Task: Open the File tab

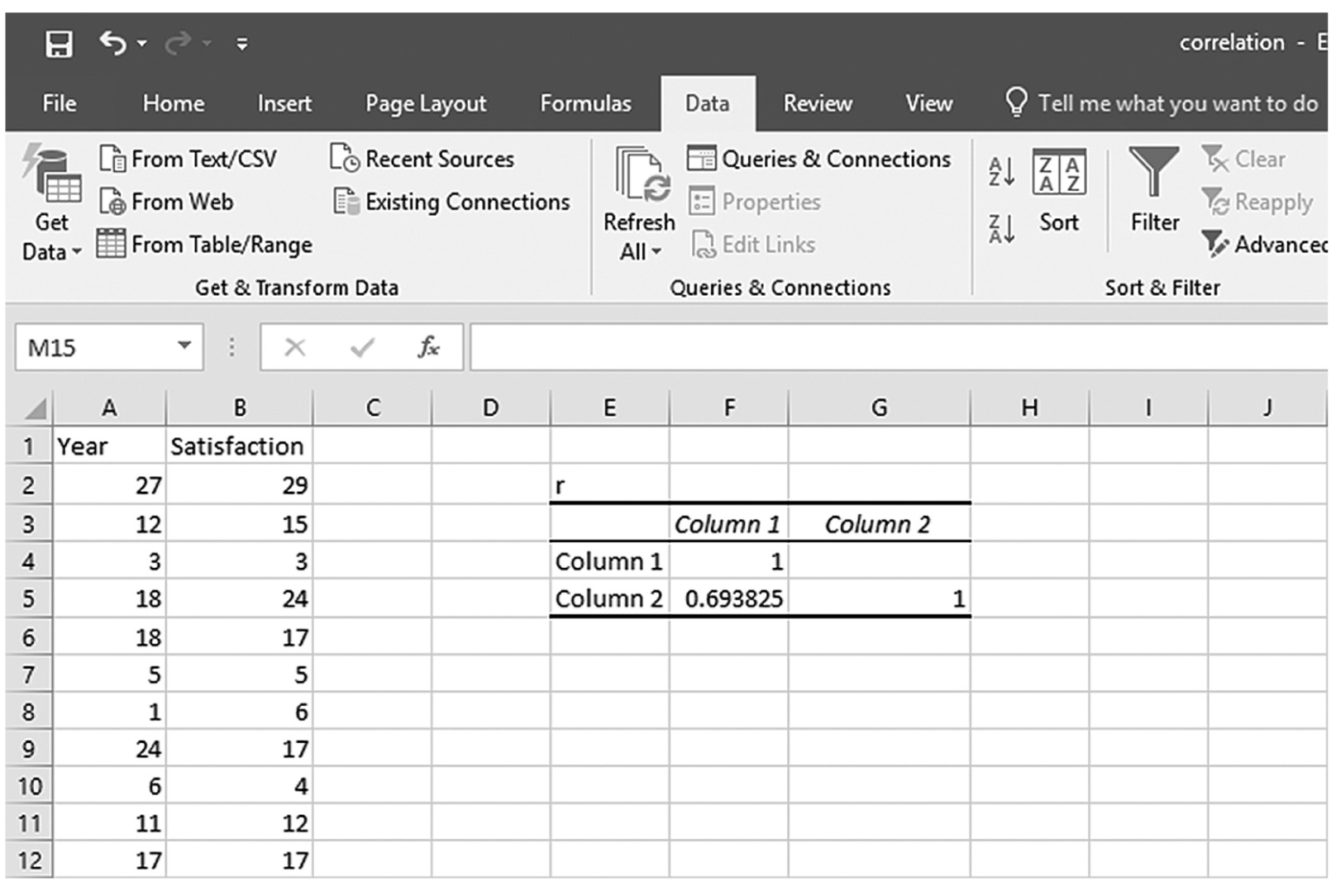Action: point(59,103)
